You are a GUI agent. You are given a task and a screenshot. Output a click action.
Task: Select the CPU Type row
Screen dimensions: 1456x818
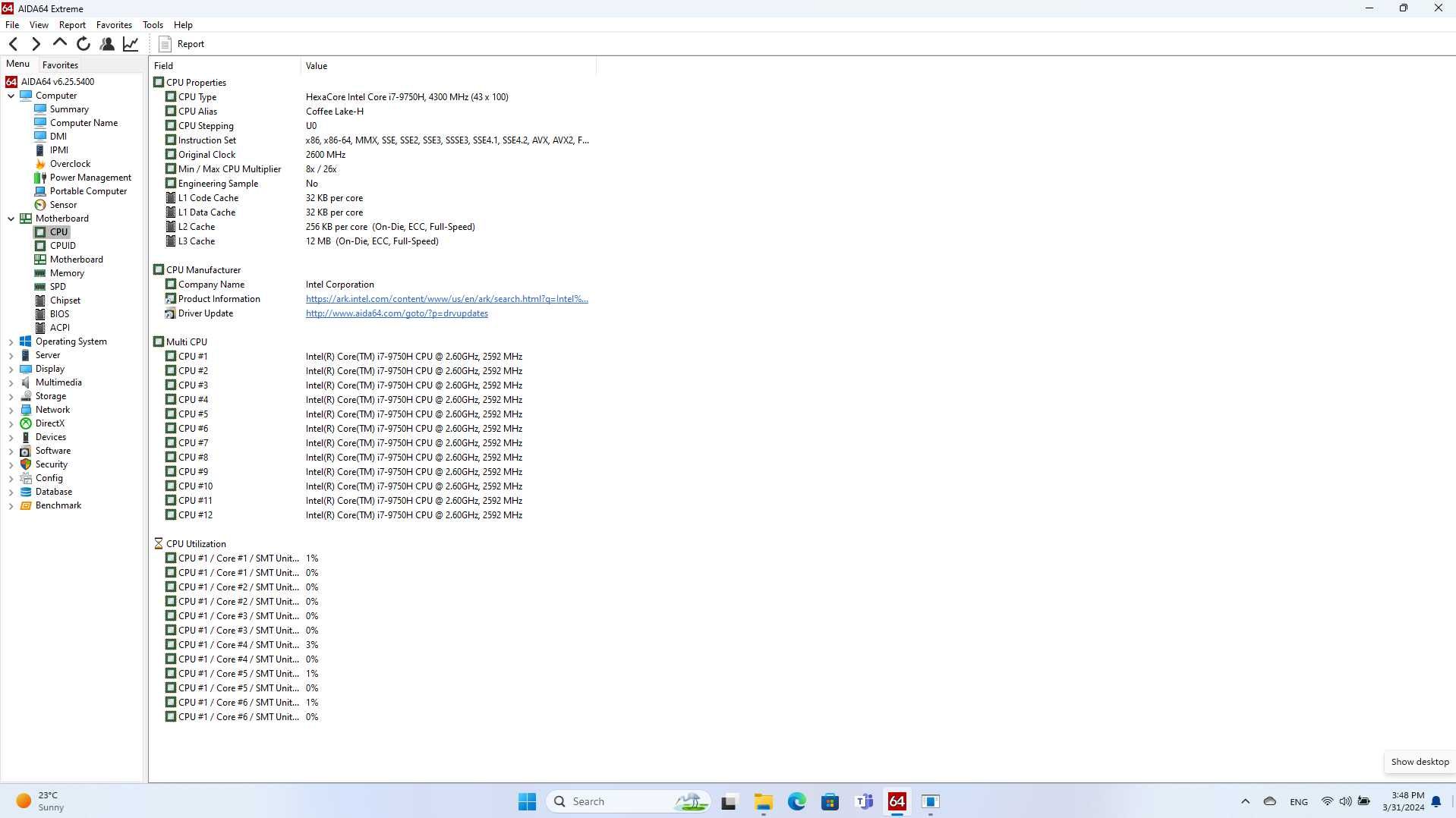tap(373, 97)
